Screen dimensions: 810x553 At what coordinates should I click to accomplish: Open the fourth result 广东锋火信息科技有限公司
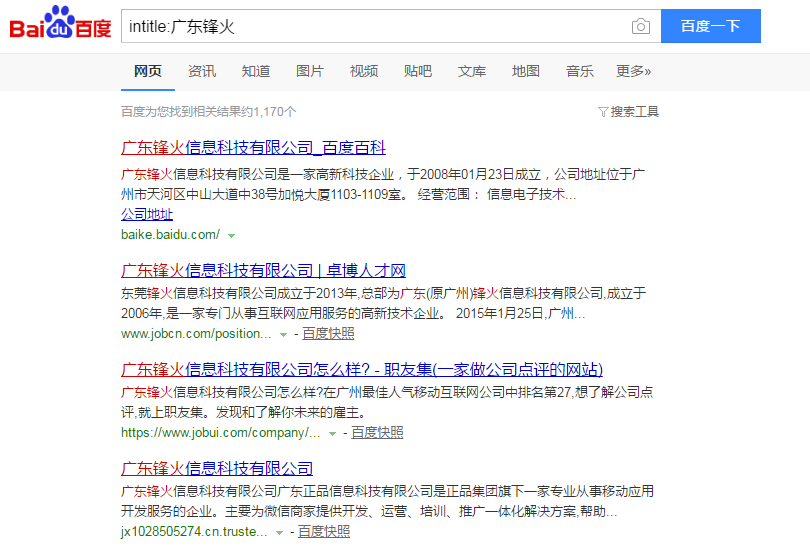[217, 469]
